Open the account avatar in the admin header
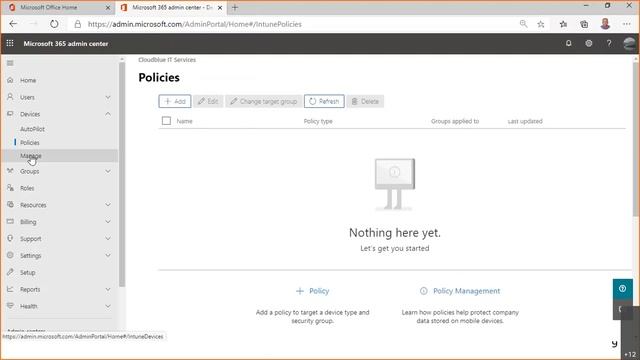Viewport: 640px width, 360px height. coord(629,43)
